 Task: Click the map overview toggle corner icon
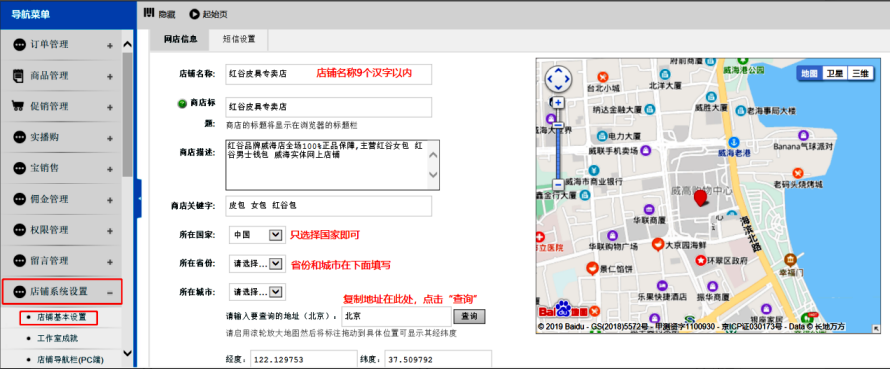875,329
